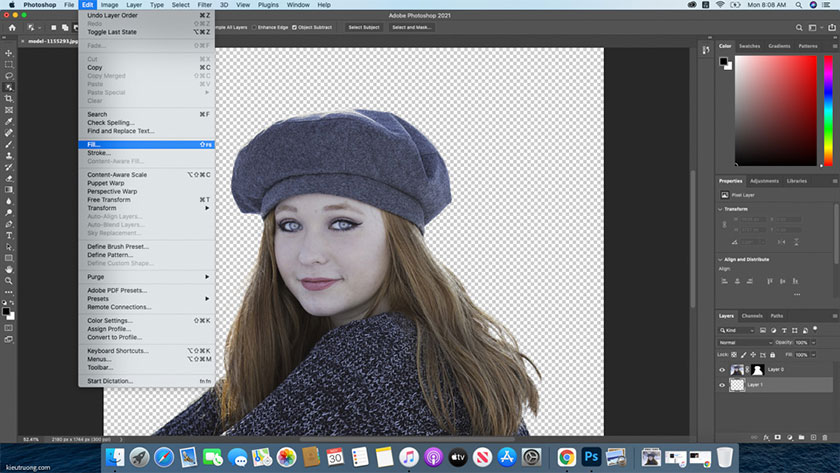Image resolution: width=840 pixels, height=473 pixels.
Task: Select the Hand tool
Action: click(x=9, y=269)
